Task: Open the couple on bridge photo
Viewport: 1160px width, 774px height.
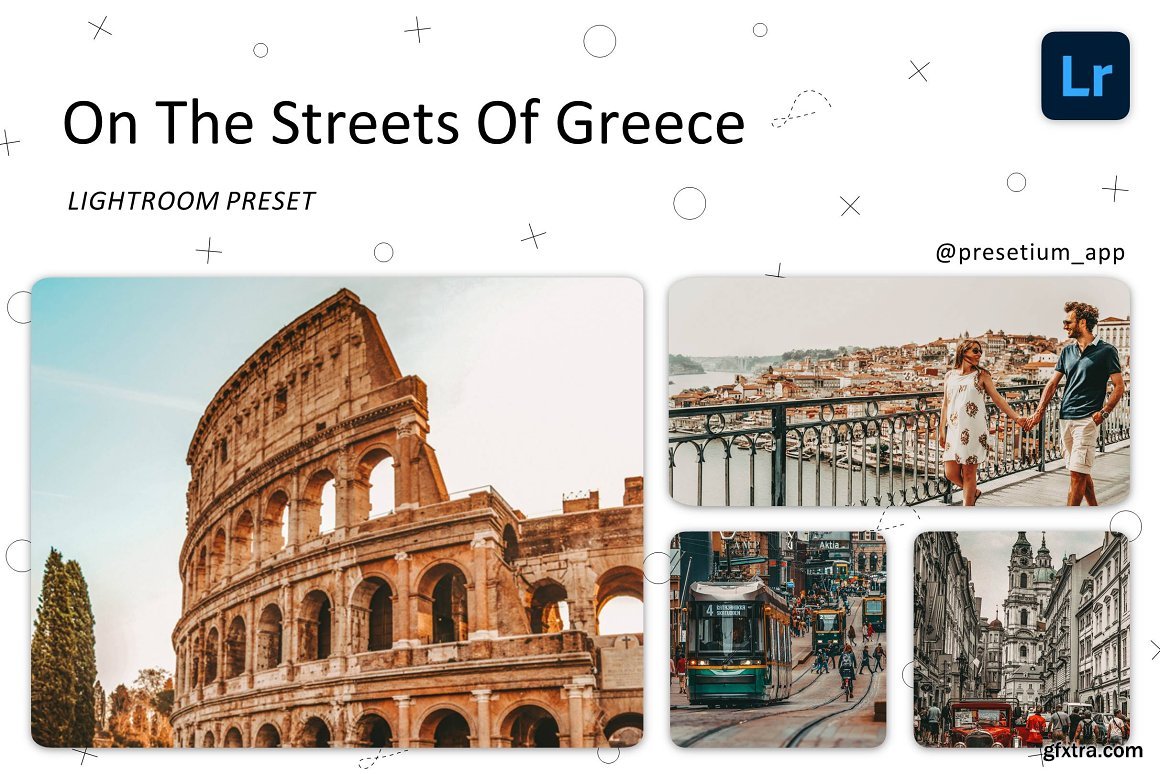Action: click(x=900, y=391)
